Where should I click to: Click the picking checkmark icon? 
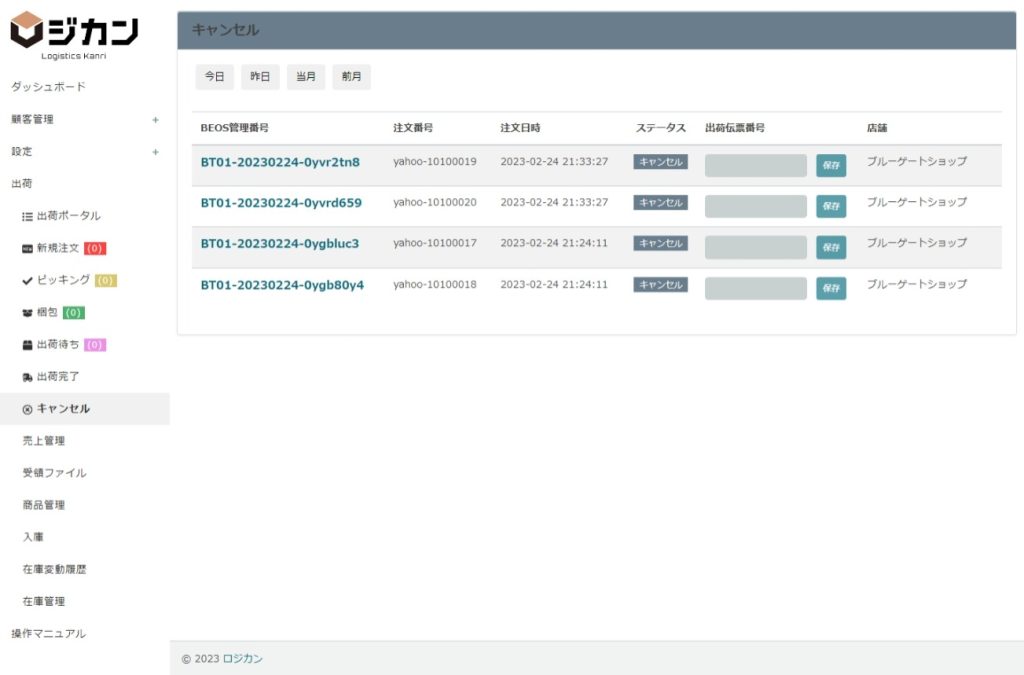27,280
